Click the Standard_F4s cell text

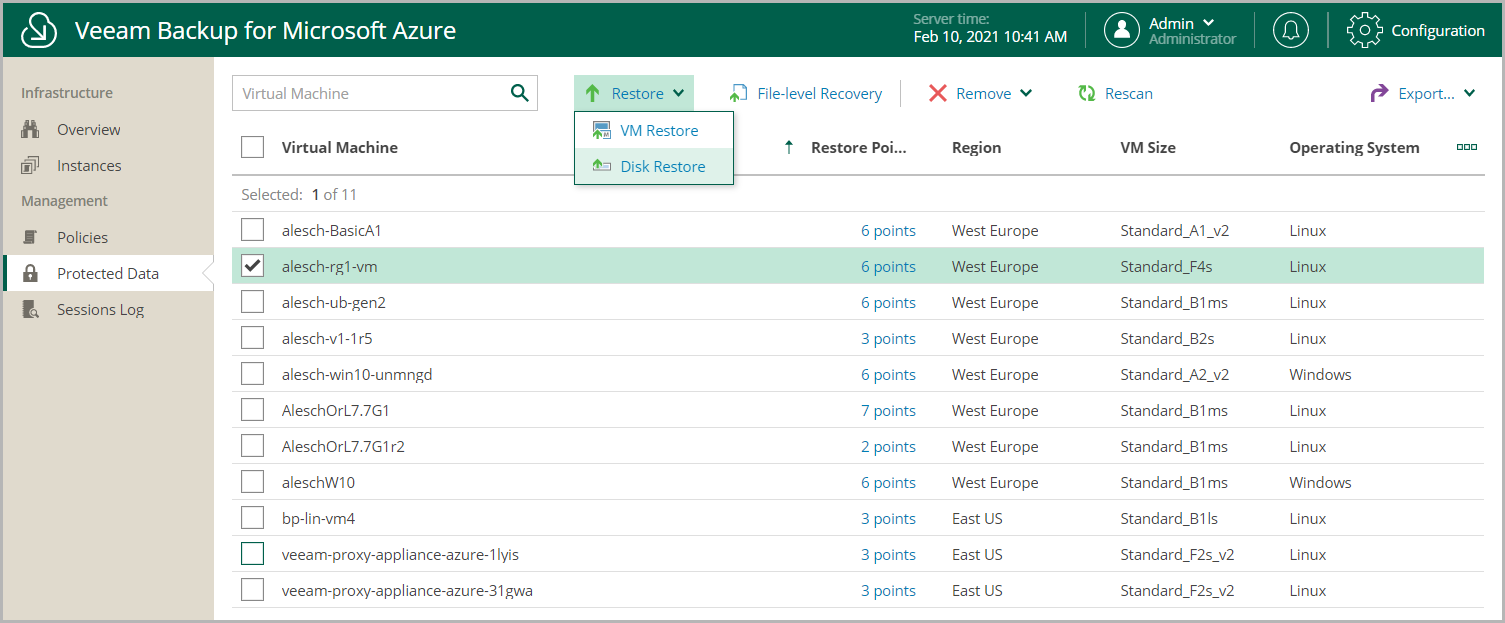point(1166,266)
